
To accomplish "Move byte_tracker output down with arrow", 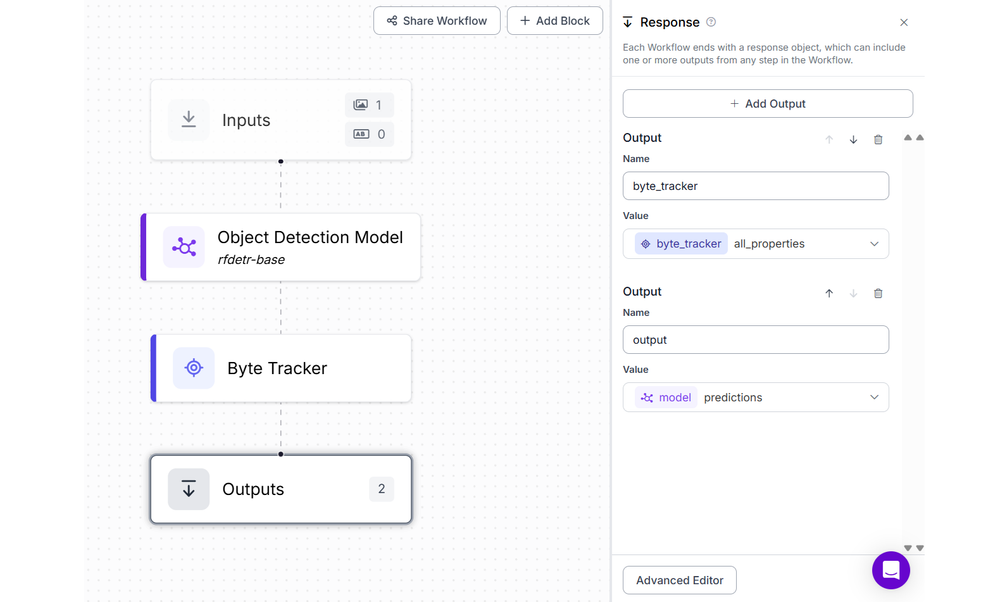I will (x=853, y=140).
